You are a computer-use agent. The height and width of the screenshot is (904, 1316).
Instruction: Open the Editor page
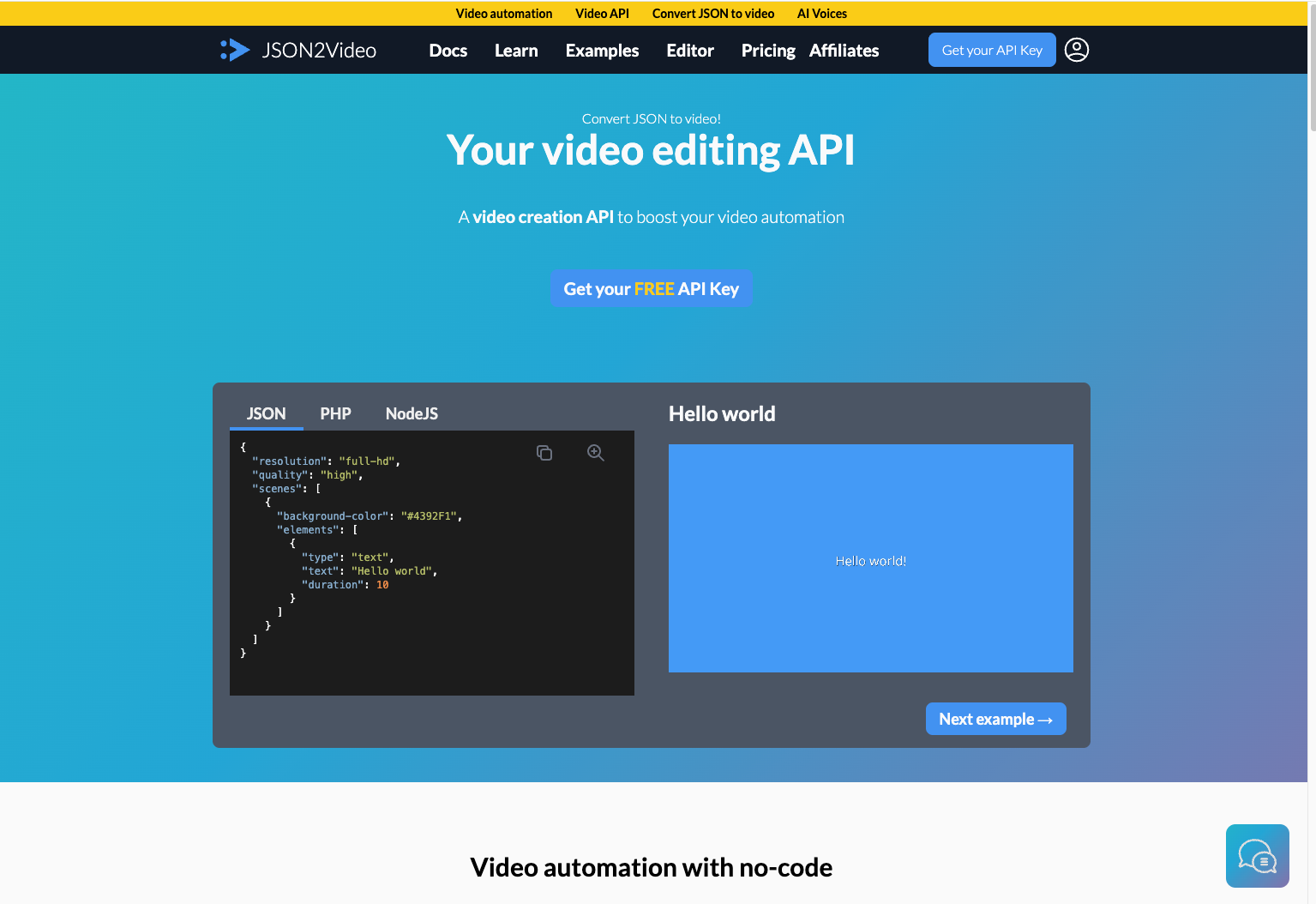pos(689,51)
